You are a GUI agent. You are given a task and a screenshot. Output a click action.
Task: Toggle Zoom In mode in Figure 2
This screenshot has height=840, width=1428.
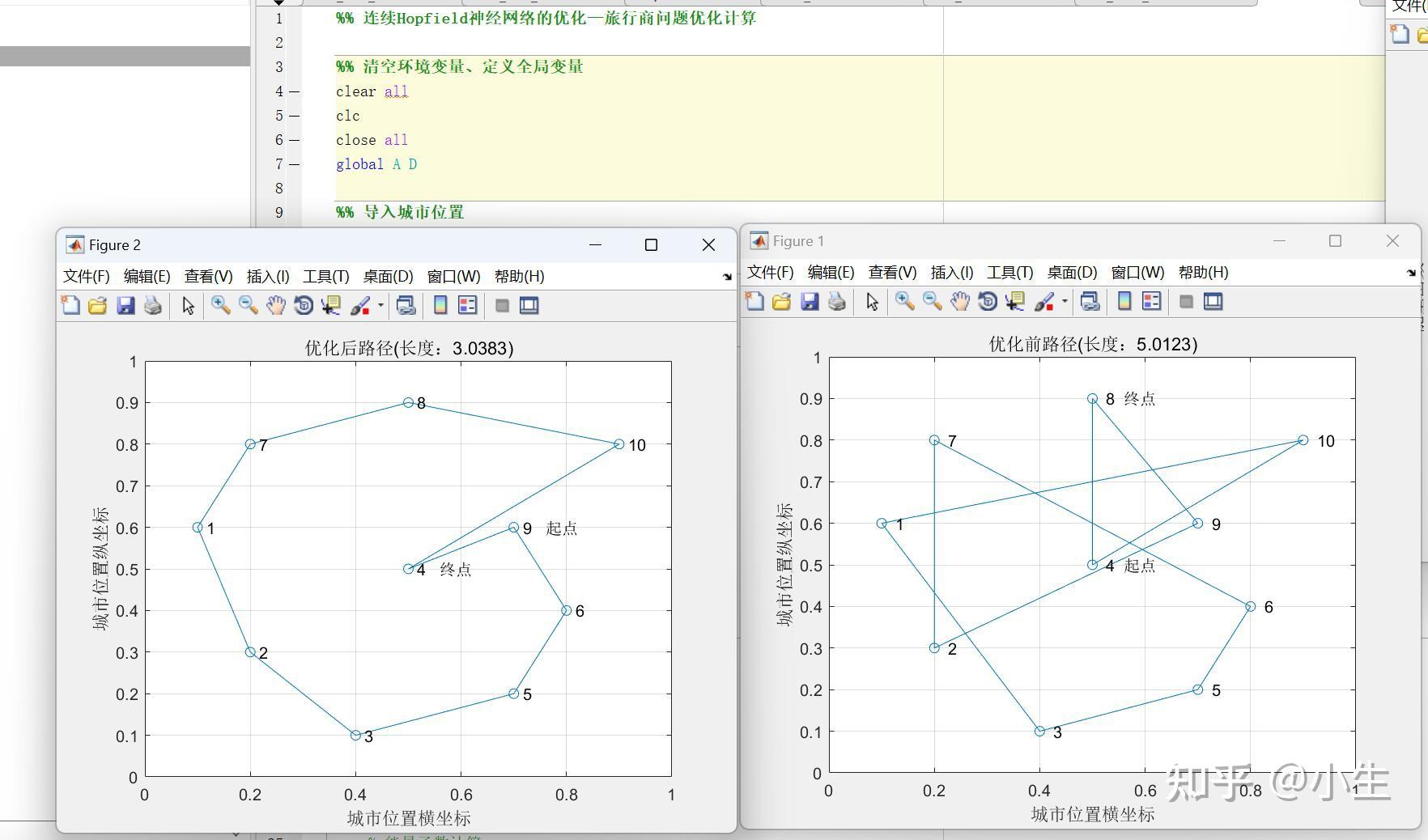coord(220,305)
